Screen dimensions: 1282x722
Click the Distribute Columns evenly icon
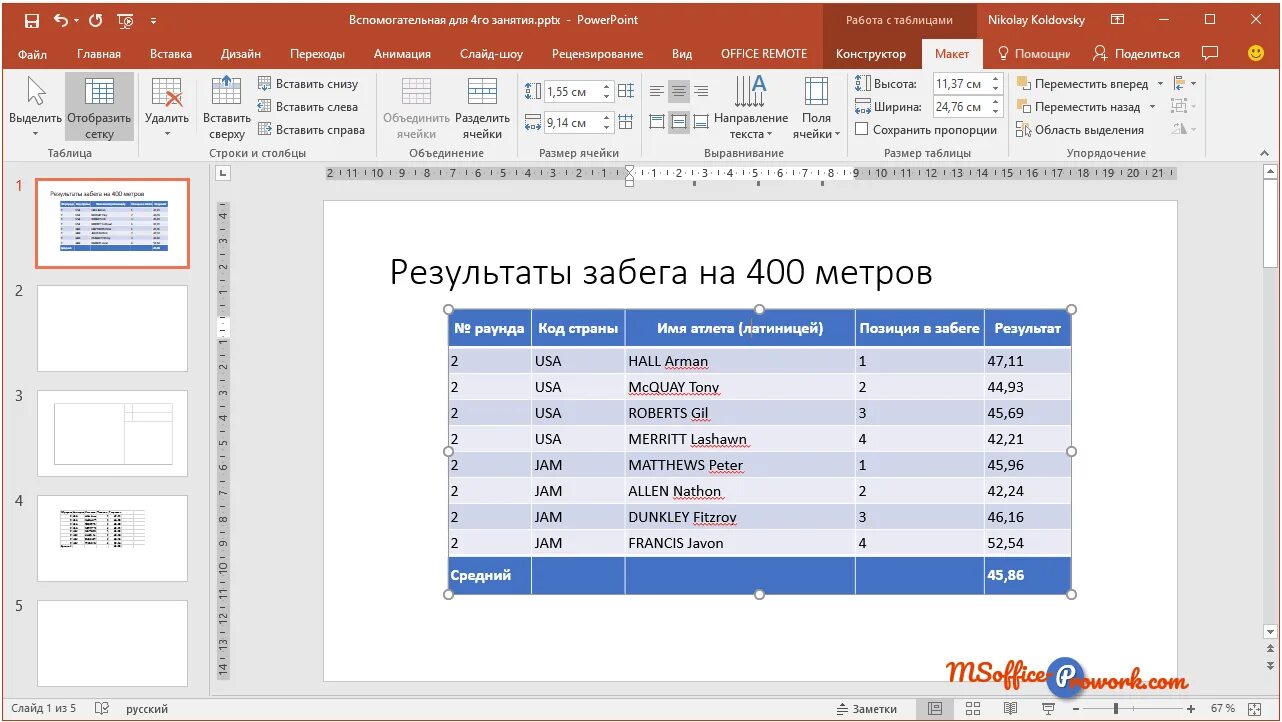[x=626, y=122]
